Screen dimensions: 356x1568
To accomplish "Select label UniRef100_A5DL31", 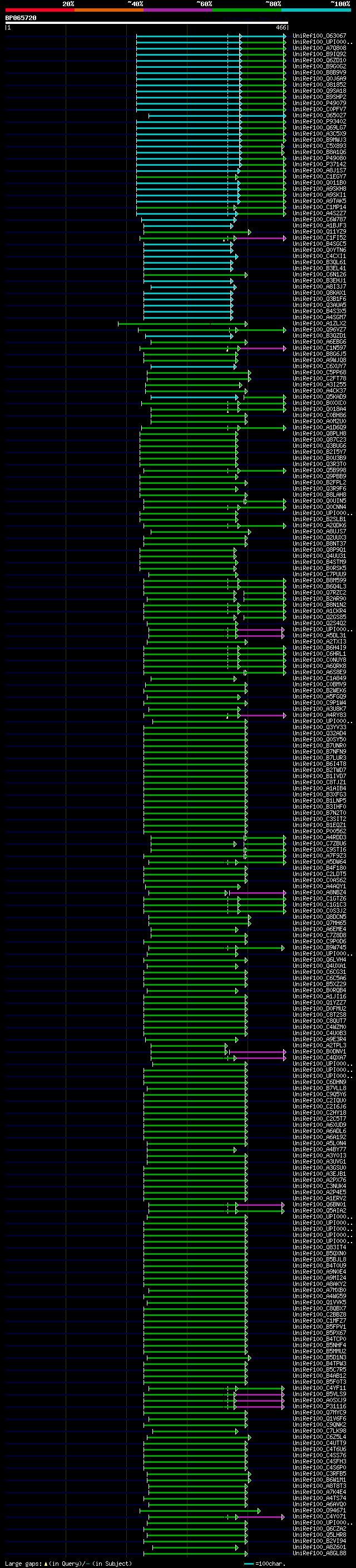I will pos(319,635).
